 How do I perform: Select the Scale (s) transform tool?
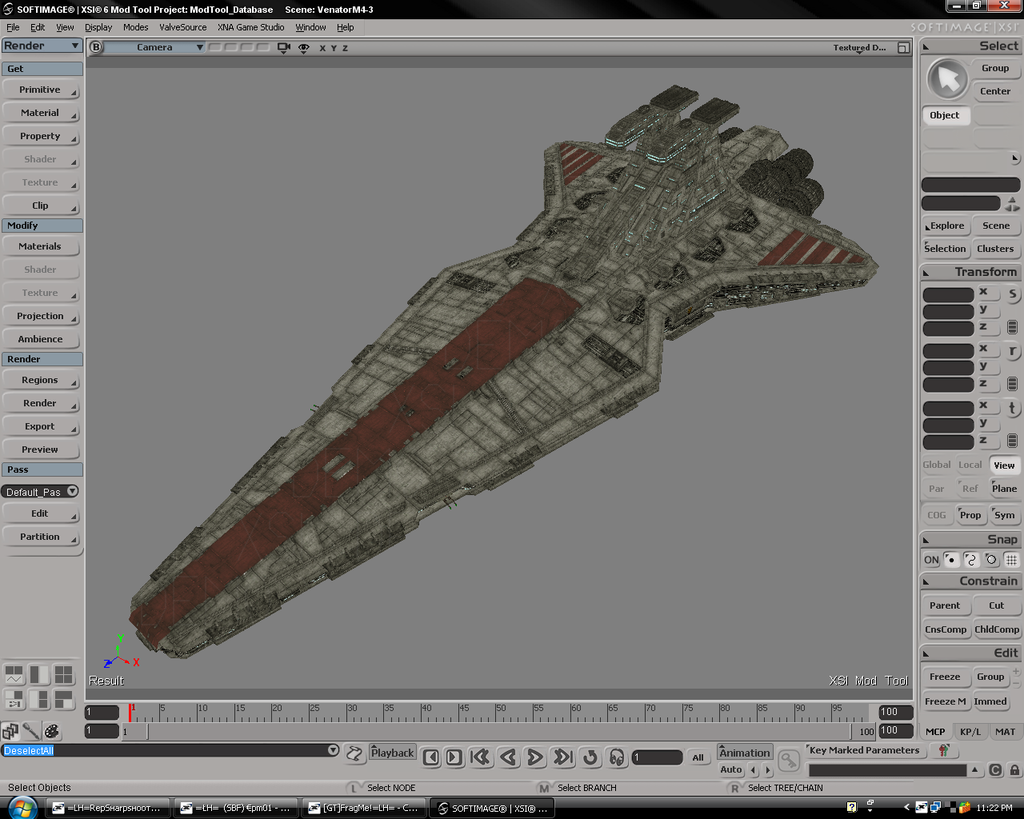(x=1012, y=295)
